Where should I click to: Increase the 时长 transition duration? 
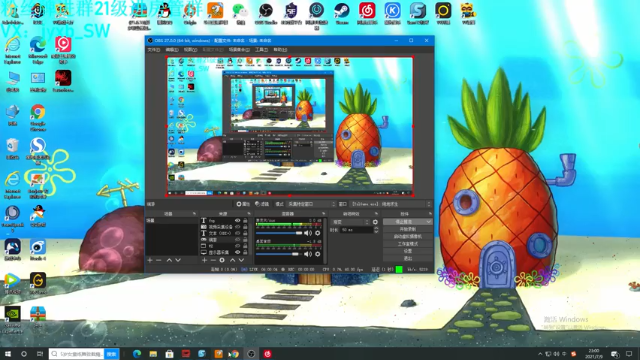(376, 229)
